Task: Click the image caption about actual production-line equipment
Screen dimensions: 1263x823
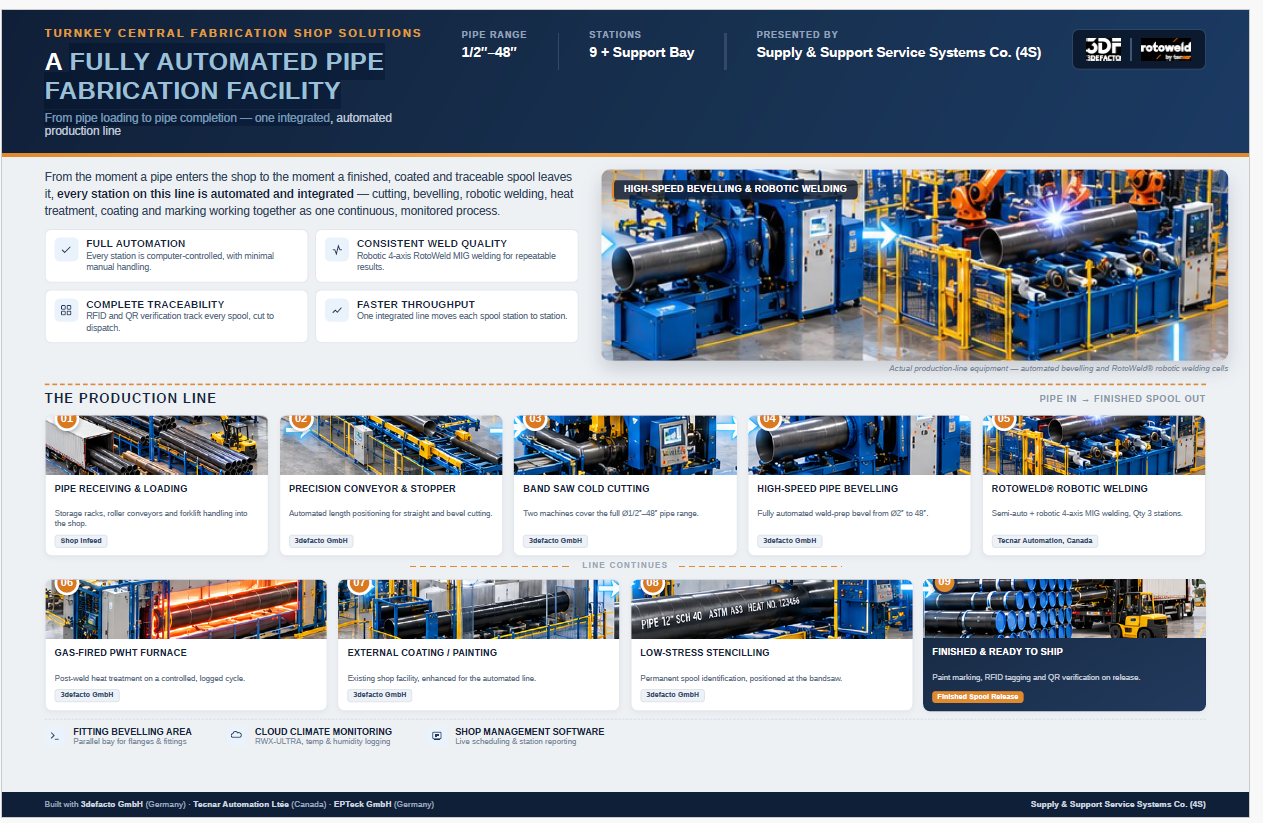Action: coord(1058,368)
